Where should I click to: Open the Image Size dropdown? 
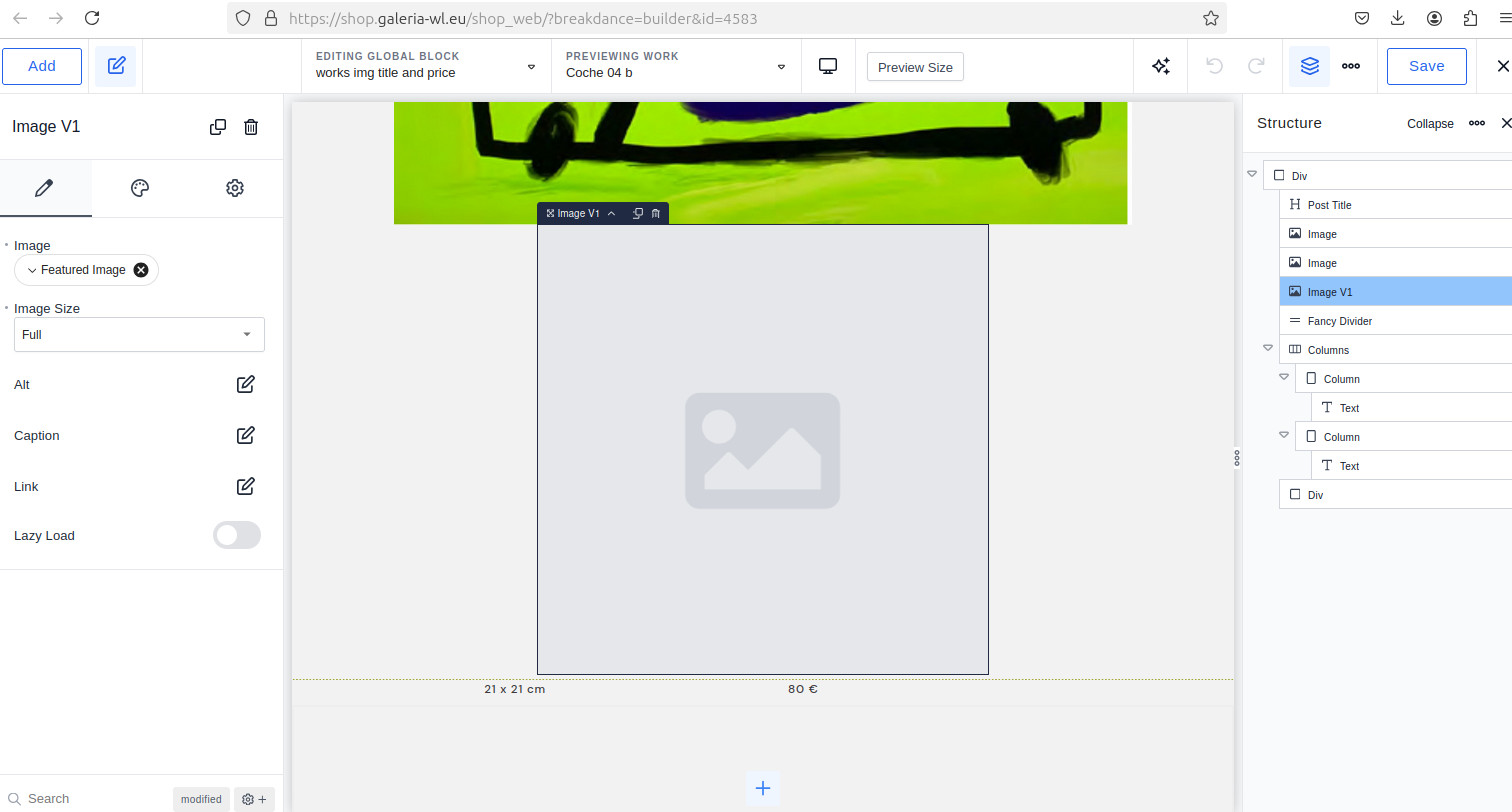(x=139, y=334)
